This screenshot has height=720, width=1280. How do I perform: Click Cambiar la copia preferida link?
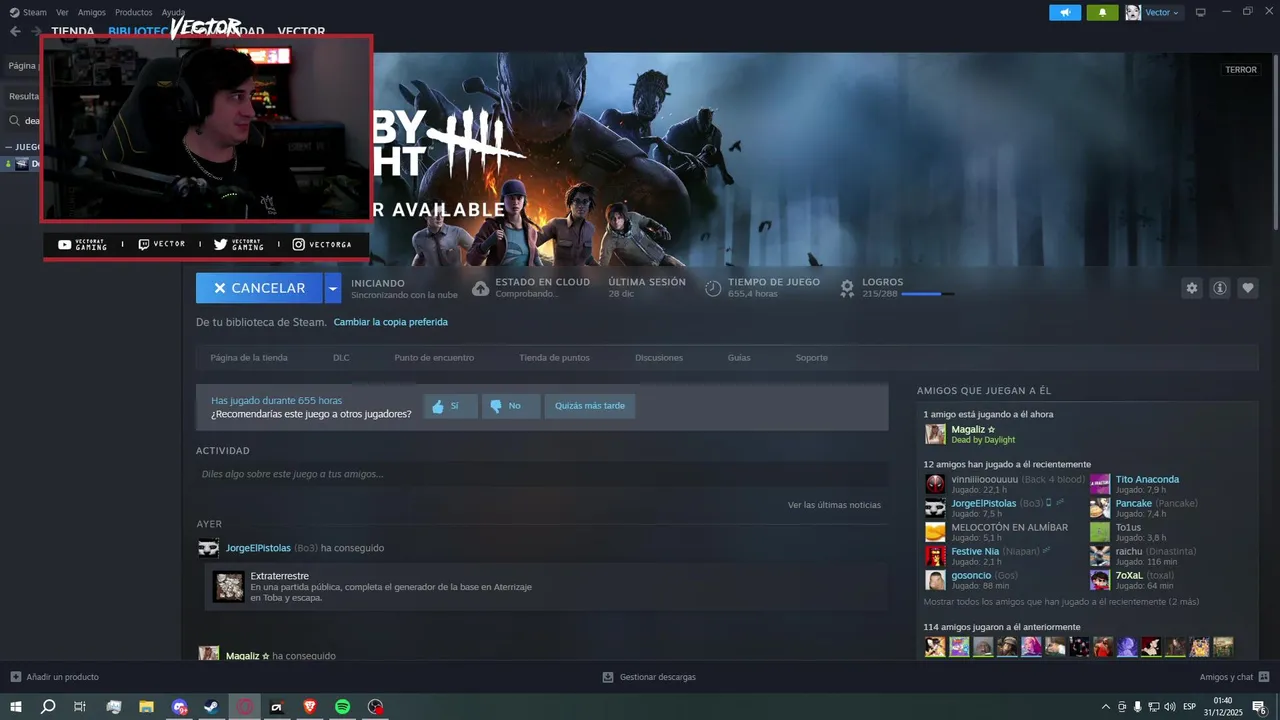[390, 322]
